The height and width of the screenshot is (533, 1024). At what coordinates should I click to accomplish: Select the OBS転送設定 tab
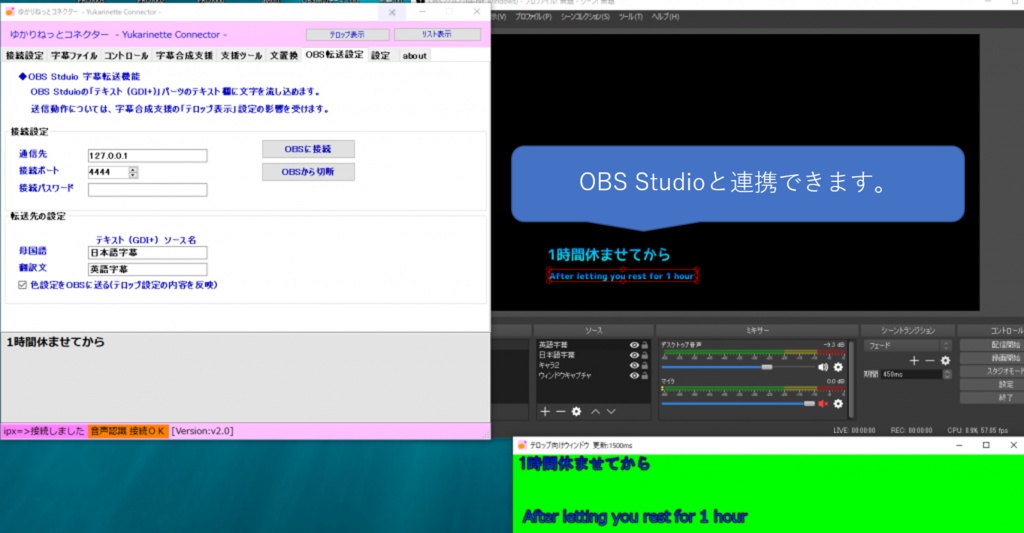click(x=334, y=55)
